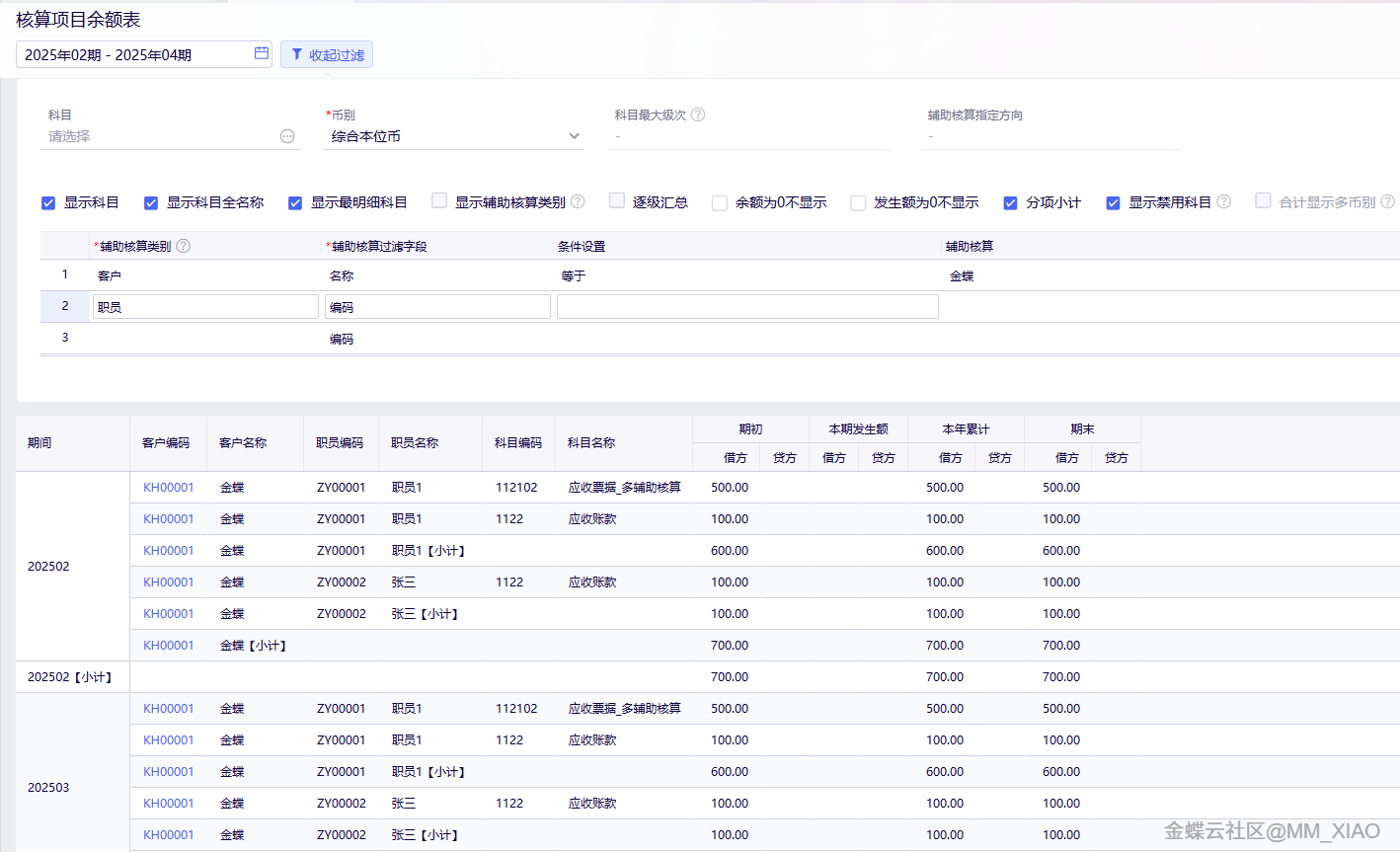
Task: Click the 本期发生额 column group header
Action: 859,428
